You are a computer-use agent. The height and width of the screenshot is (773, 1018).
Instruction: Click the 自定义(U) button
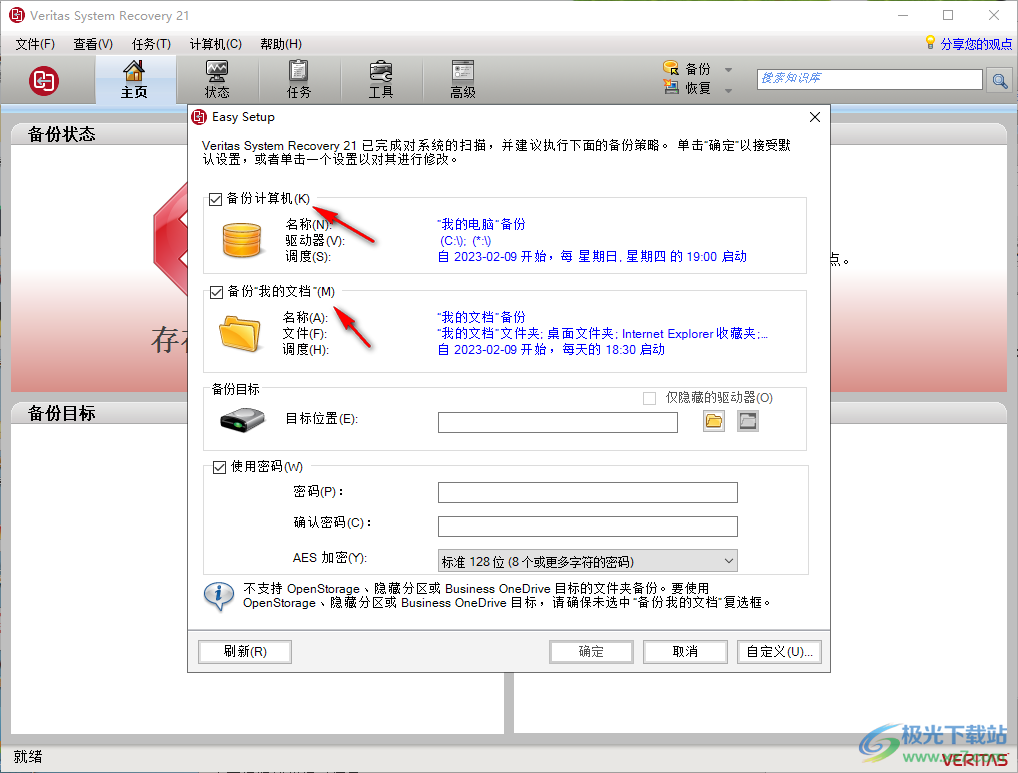pos(779,651)
